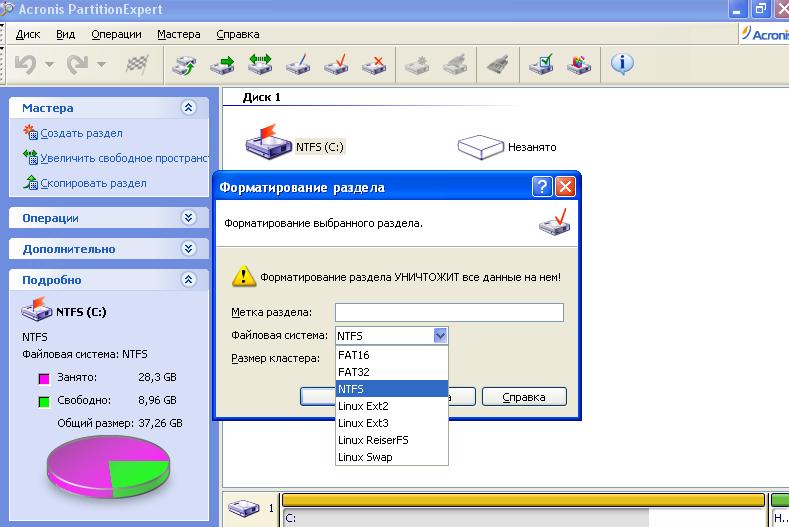Click the Скопировать раздел wizard link
The height and width of the screenshot is (527, 789).
coord(94,183)
